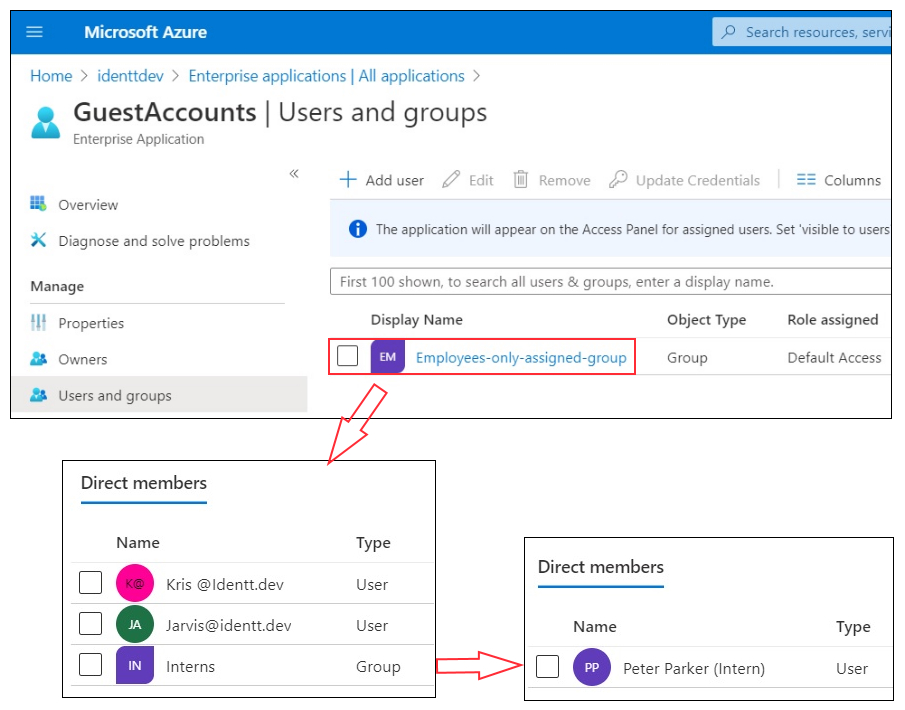
Task: Click the Interns group name
Action: click(x=190, y=667)
